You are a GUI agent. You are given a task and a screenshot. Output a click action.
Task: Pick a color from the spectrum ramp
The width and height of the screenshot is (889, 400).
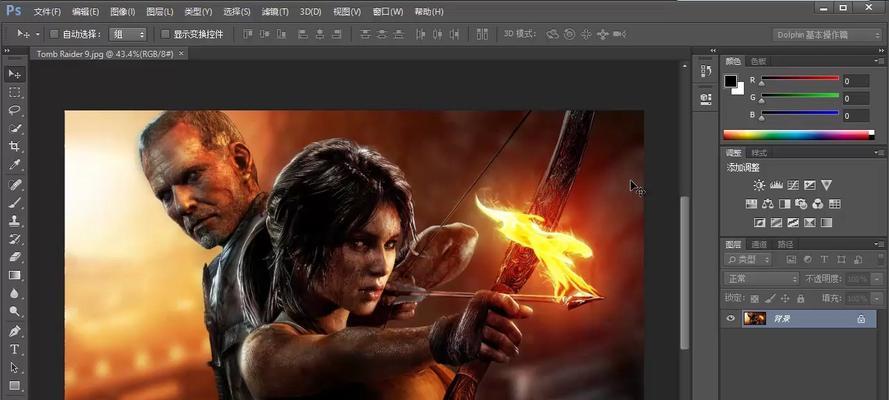click(799, 135)
